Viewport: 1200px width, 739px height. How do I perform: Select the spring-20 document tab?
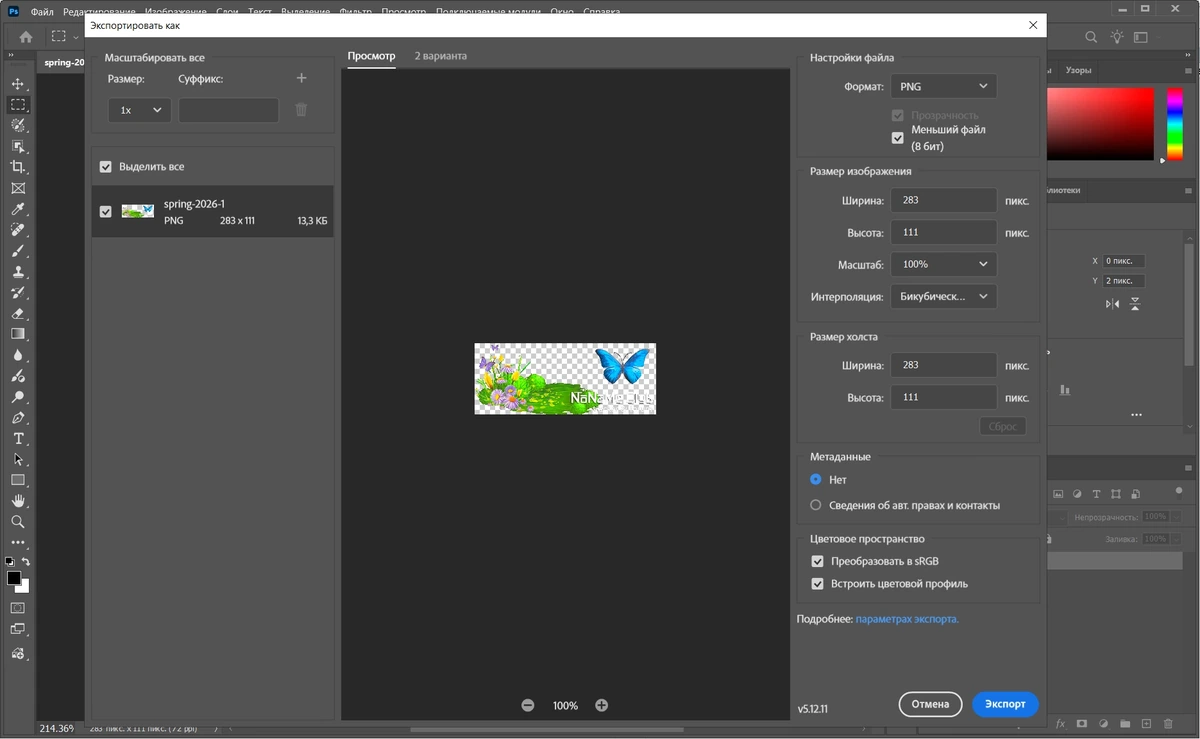(64, 62)
